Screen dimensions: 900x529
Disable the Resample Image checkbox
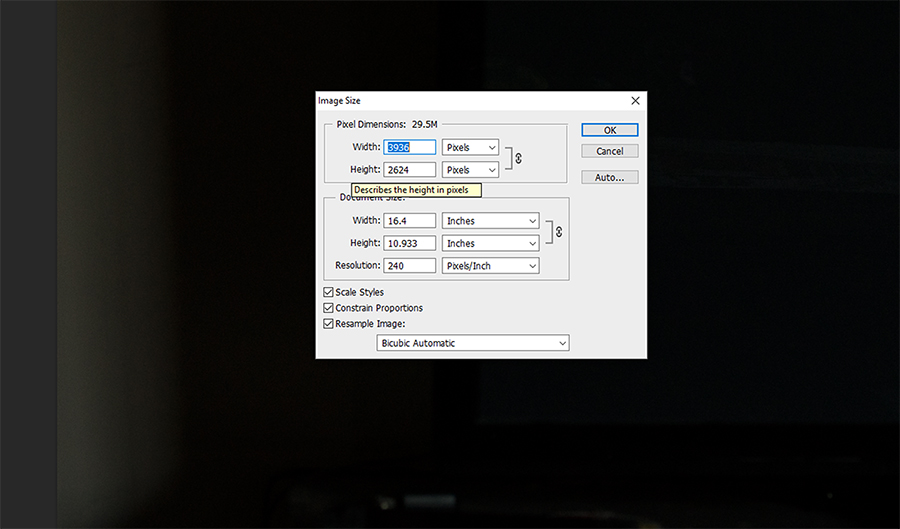click(328, 324)
